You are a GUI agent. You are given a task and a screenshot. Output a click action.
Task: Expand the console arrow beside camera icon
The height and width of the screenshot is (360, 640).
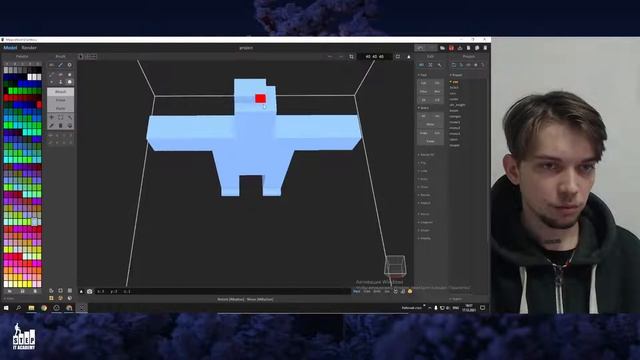click(x=81, y=291)
